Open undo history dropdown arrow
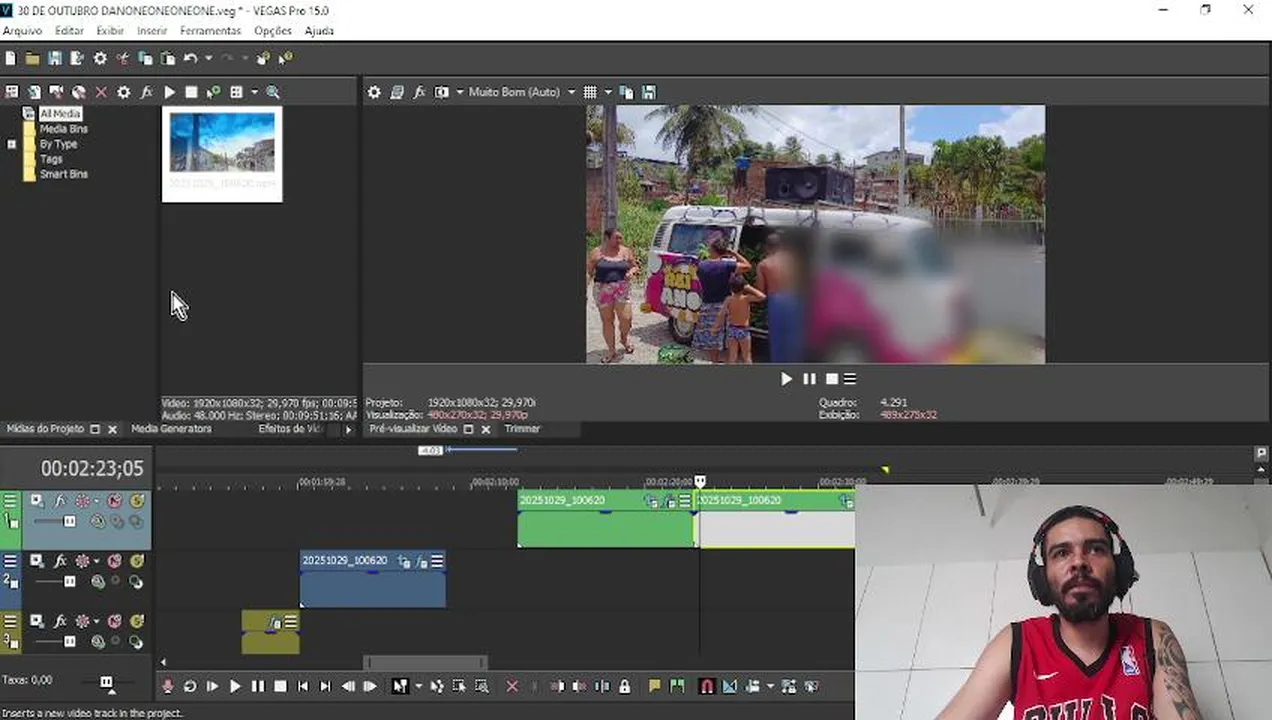The image size is (1272, 720). tap(208, 59)
